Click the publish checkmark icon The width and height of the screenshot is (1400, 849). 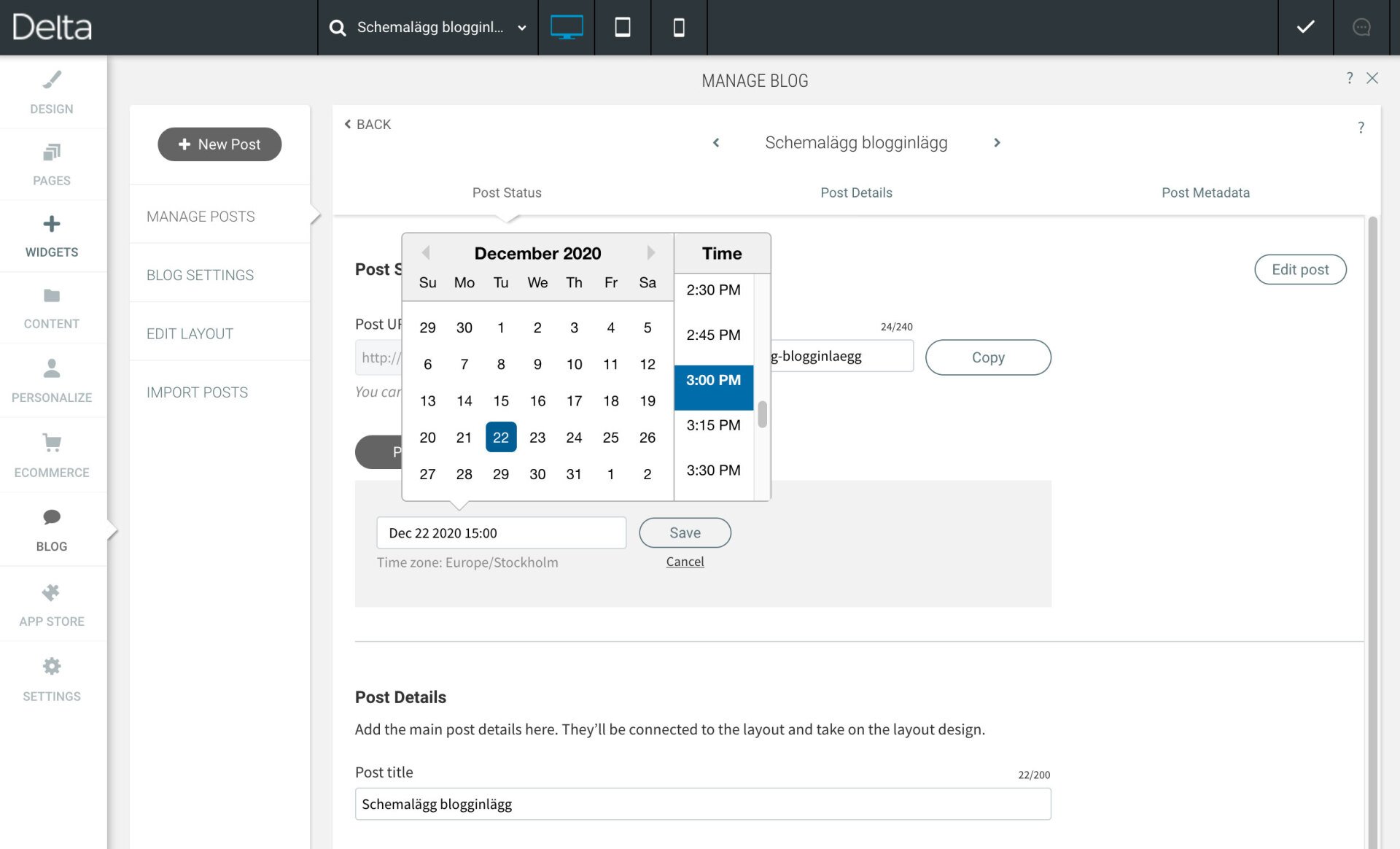tap(1305, 27)
